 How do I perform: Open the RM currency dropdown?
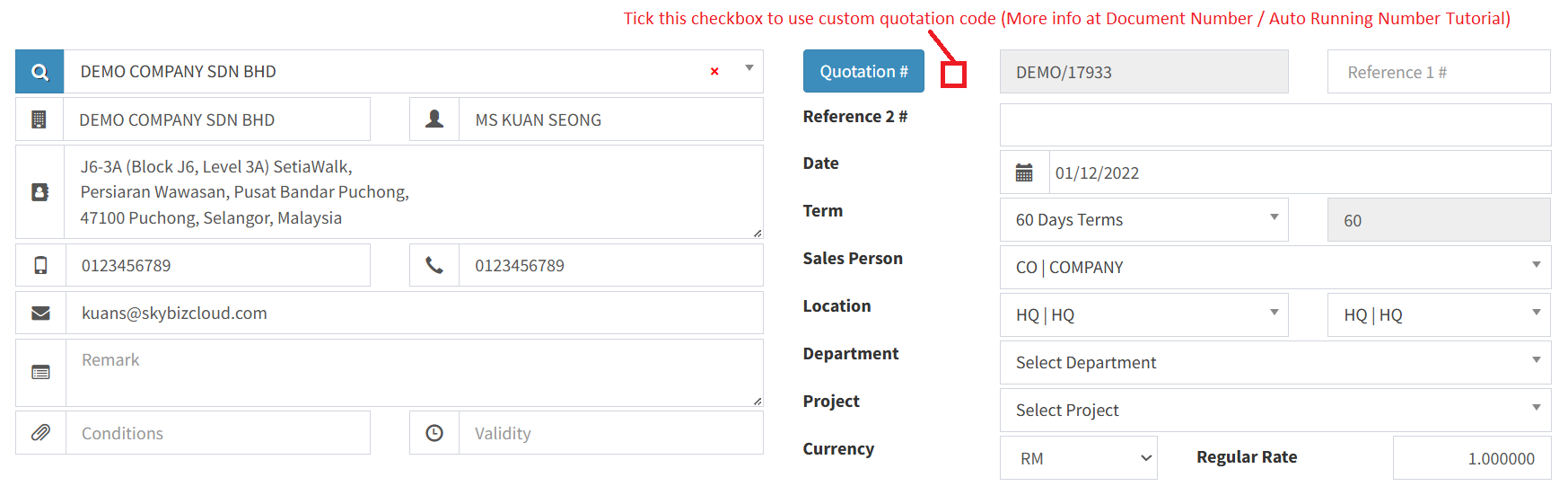point(1078,458)
